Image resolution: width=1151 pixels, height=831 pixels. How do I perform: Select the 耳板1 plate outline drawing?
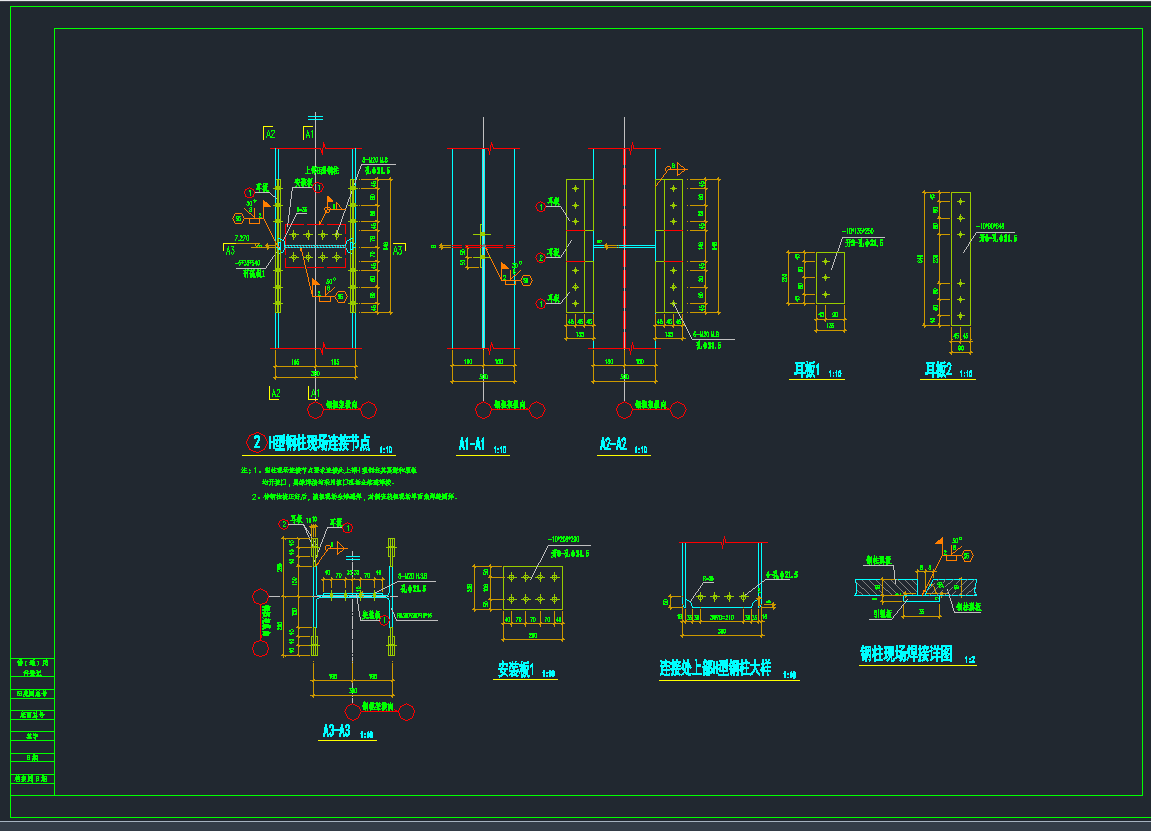click(826, 277)
